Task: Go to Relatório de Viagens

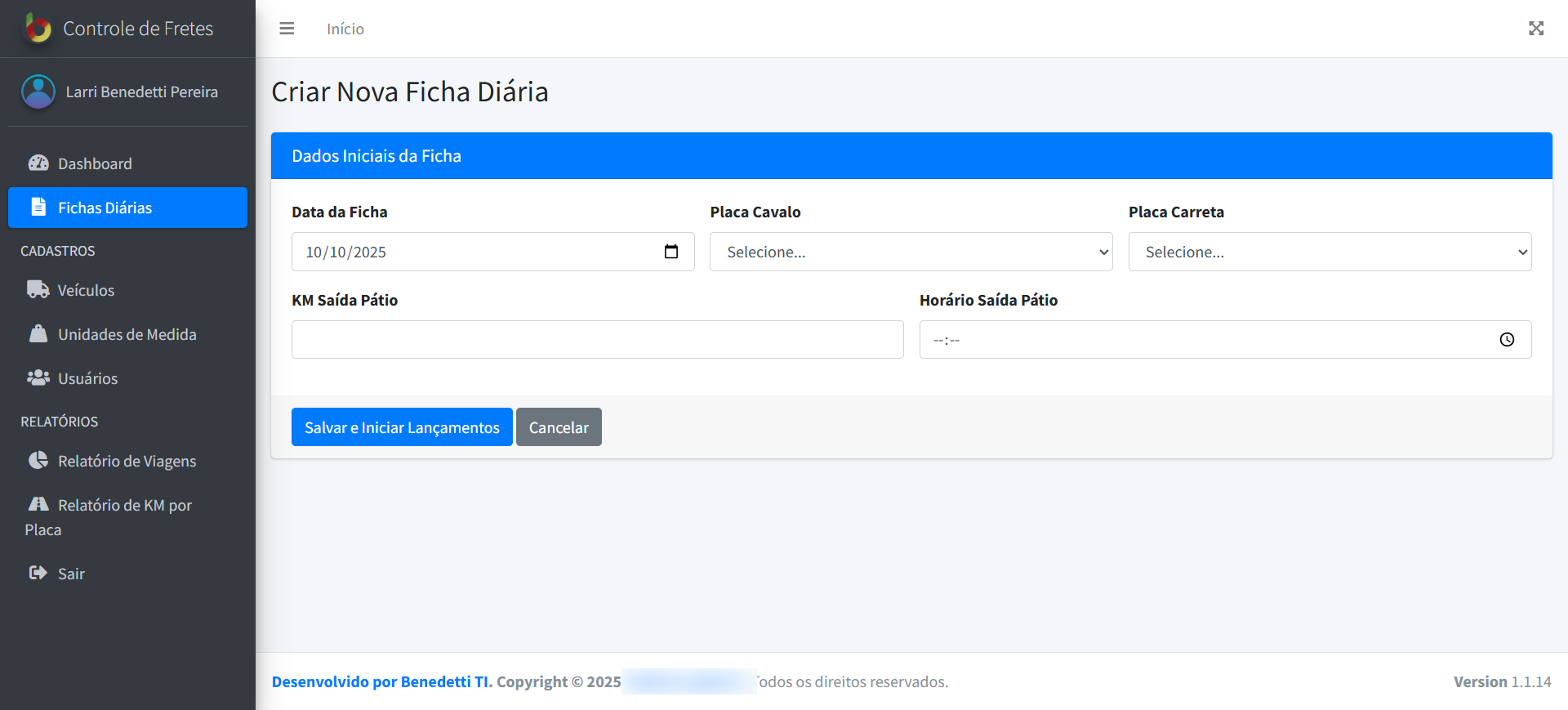Action: click(x=127, y=461)
